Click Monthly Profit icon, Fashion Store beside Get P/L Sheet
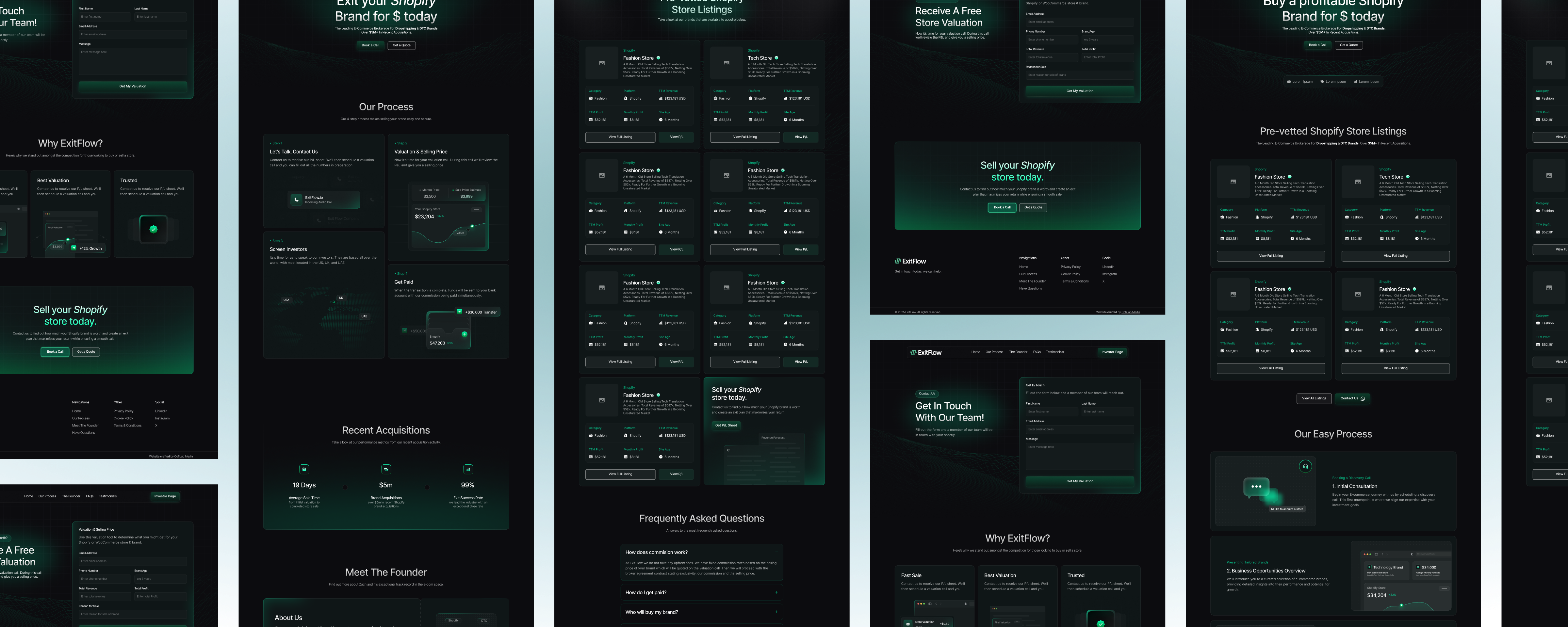The image size is (1568, 627). click(x=626, y=457)
